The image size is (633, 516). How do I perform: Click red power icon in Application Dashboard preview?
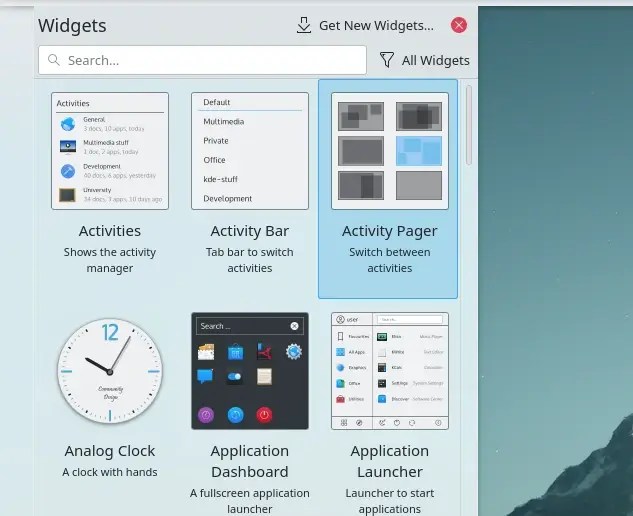264,415
